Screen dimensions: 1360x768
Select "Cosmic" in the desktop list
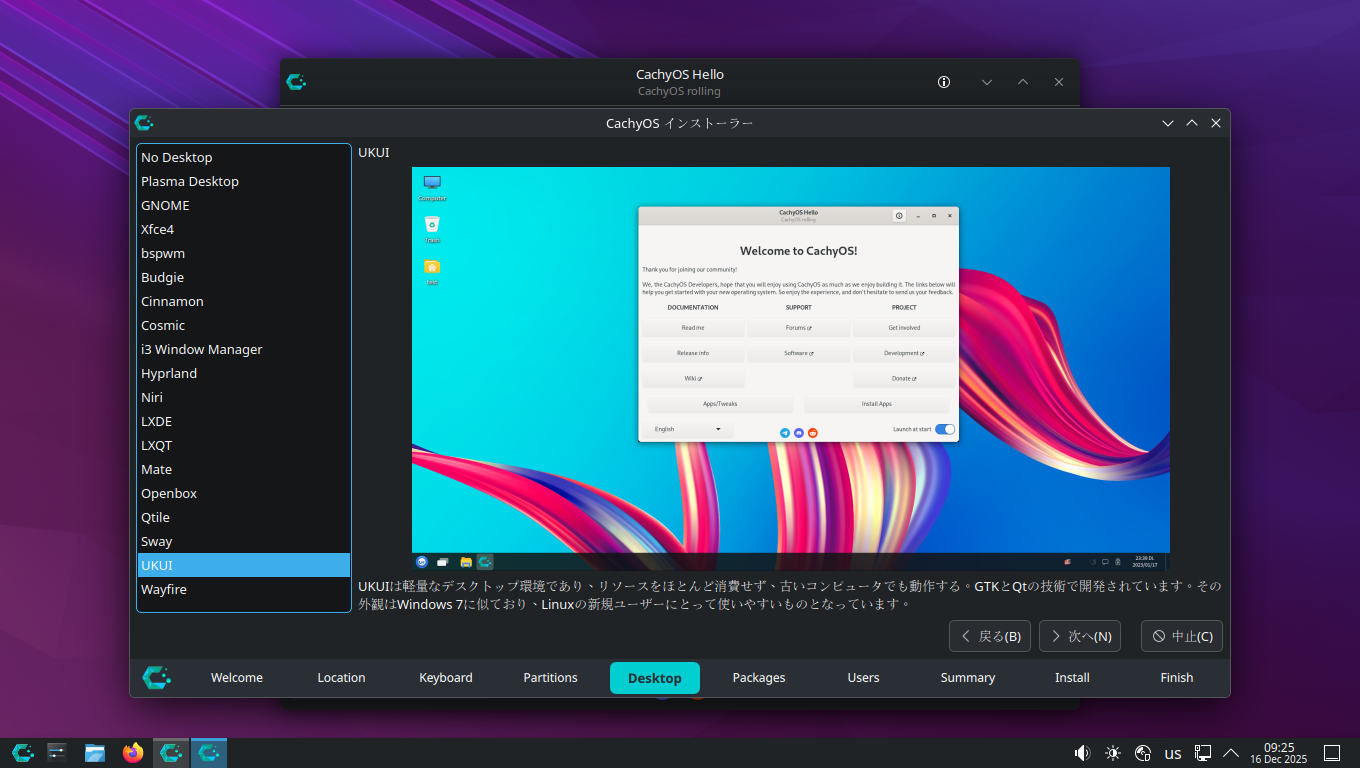(x=244, y=325)
